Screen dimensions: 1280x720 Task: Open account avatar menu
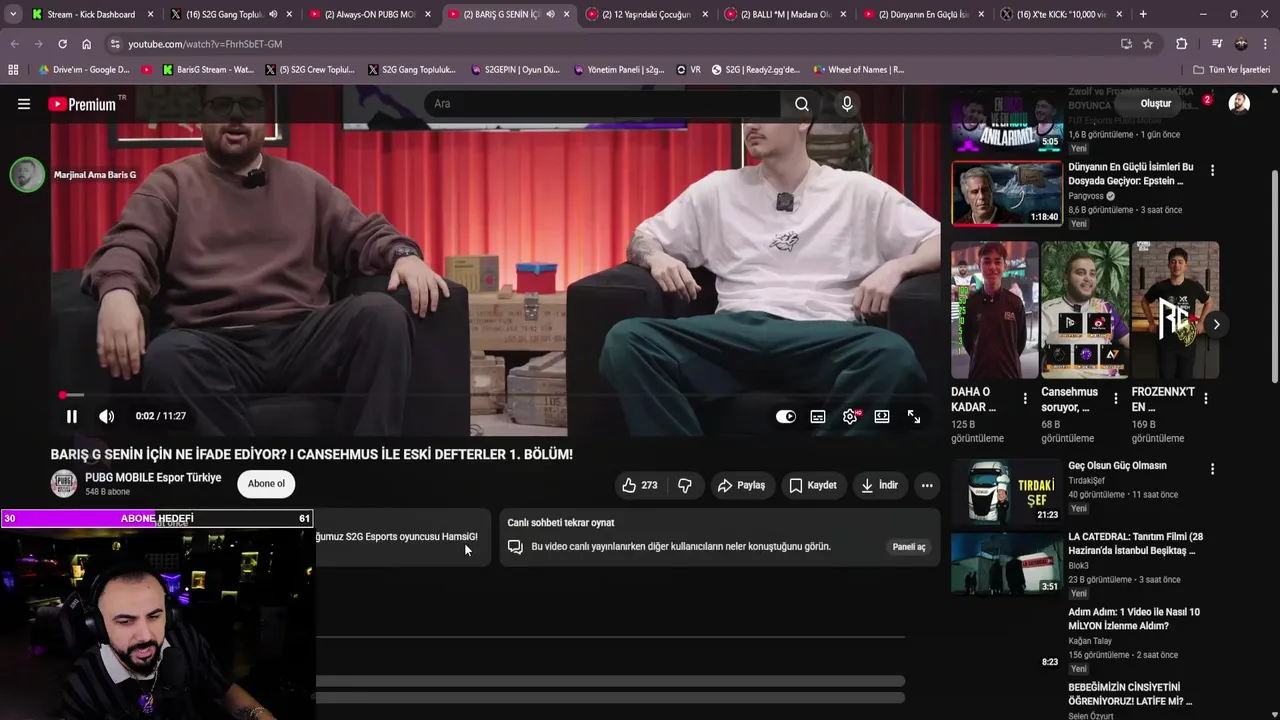point(1239,104)
